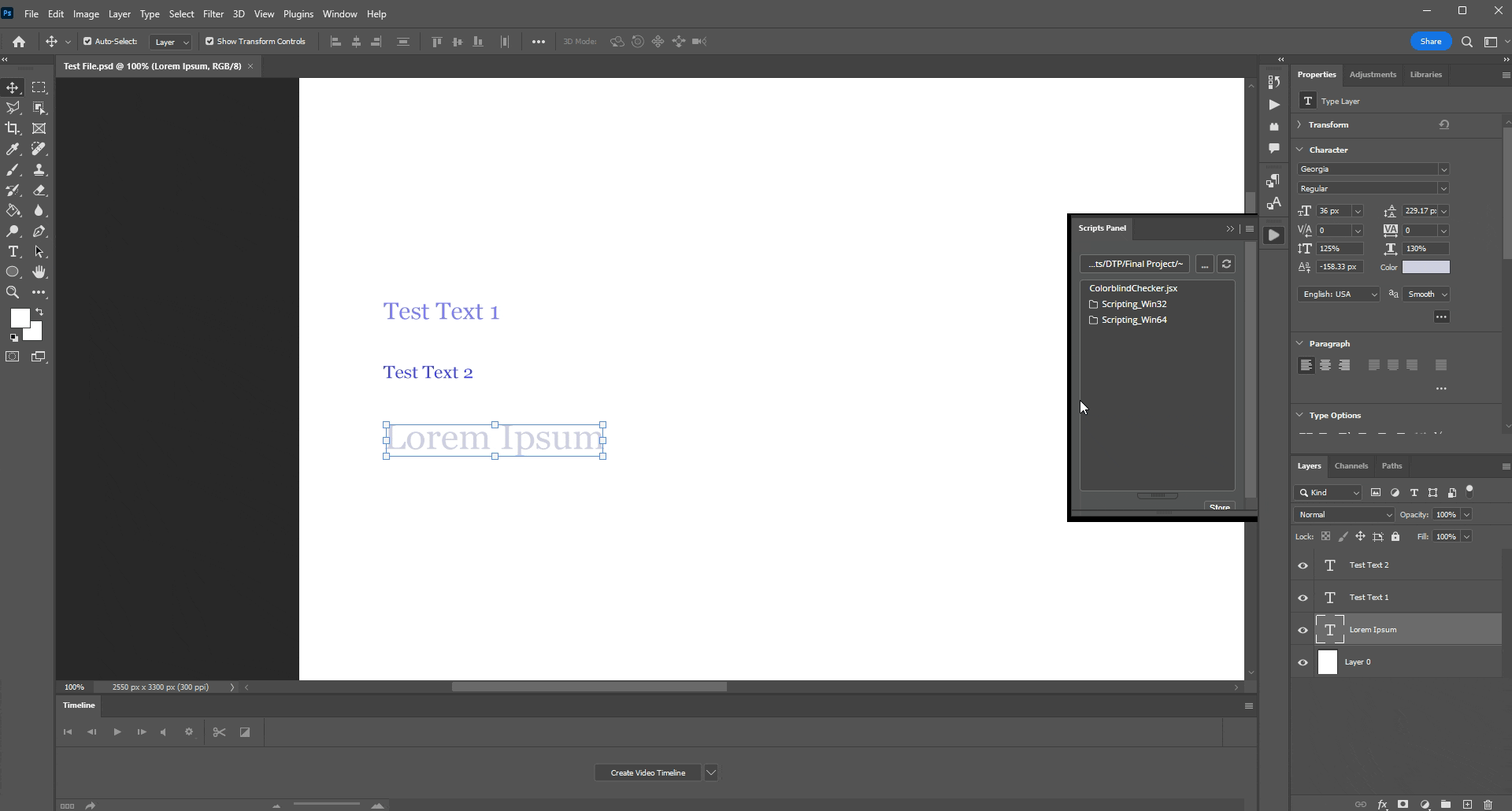Open the Normal blend mode dropdown
Image resolution: width=1512 pixels, height=811 pixels.
pos(1344,515)
